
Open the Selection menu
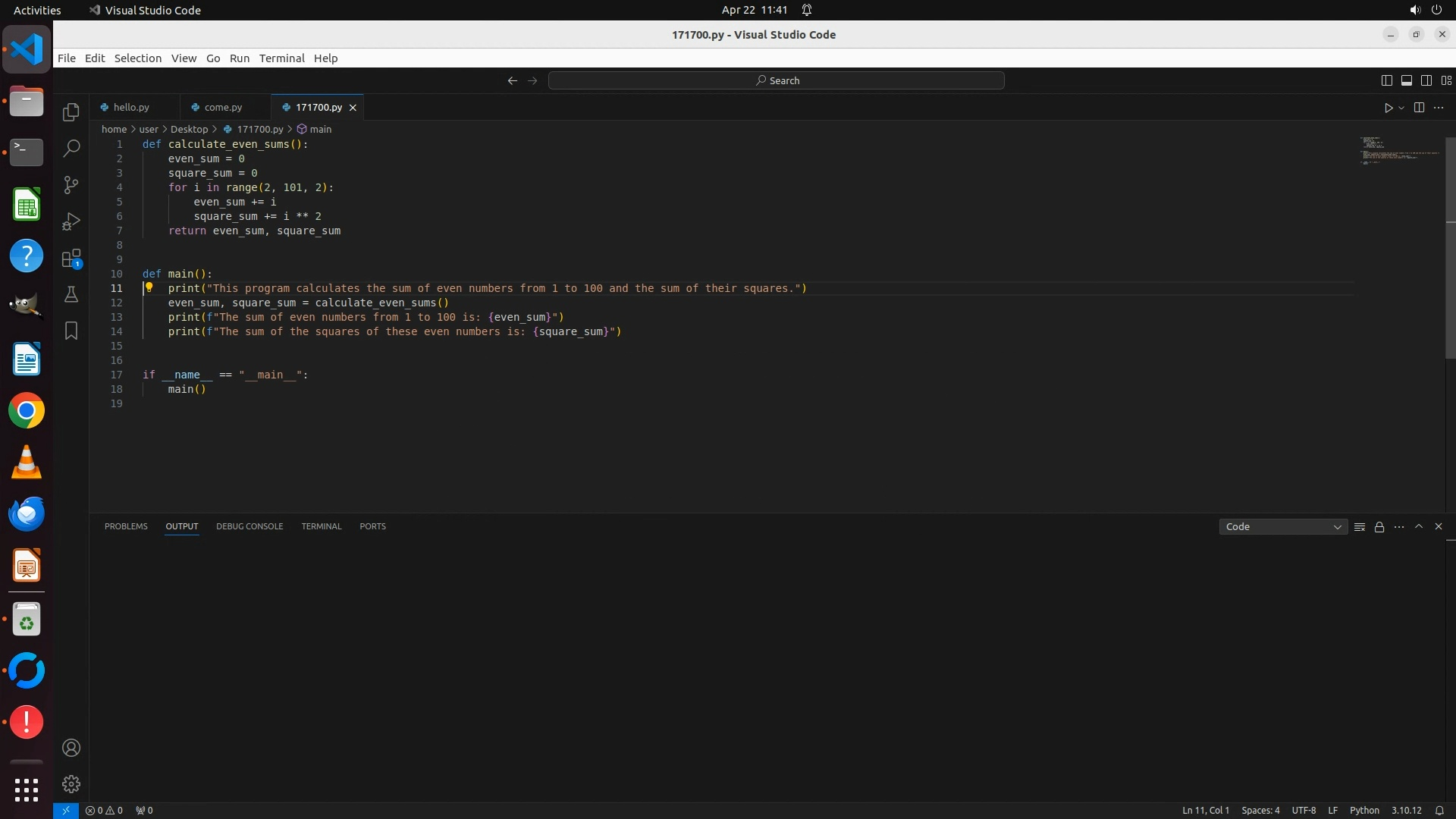point(137,58)
